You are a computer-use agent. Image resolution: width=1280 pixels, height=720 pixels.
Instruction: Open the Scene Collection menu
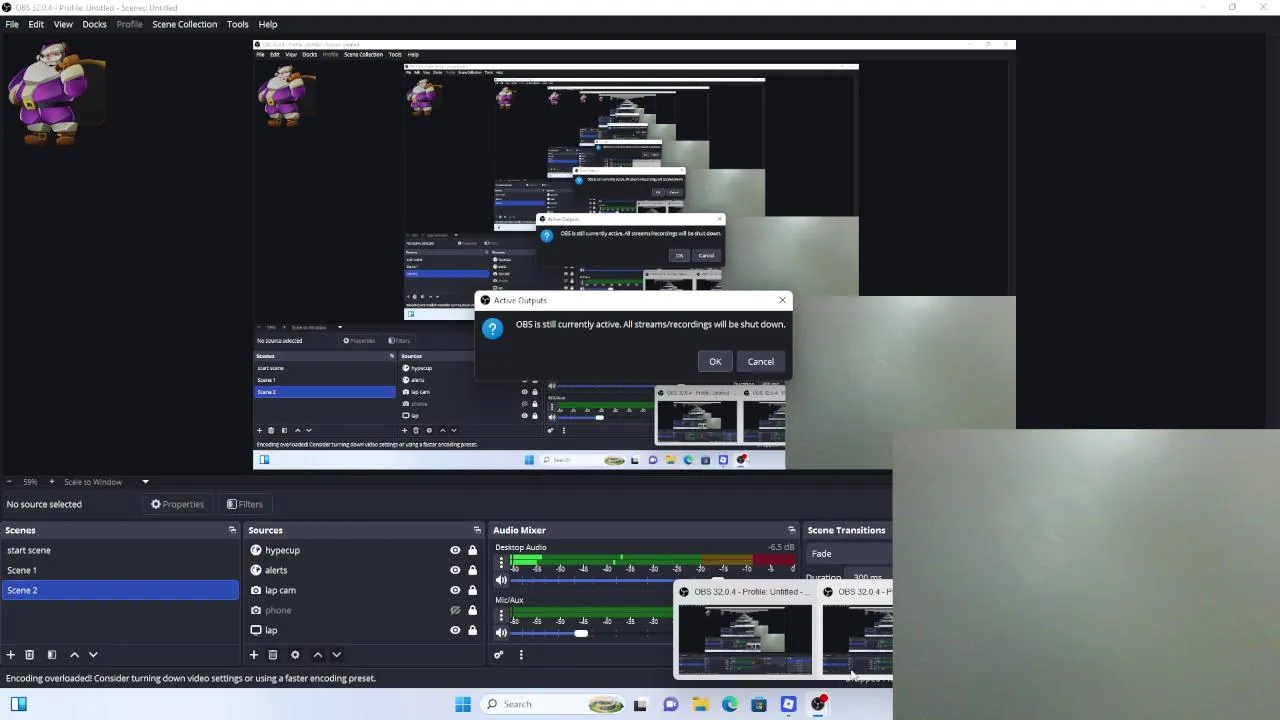[184, 24]
